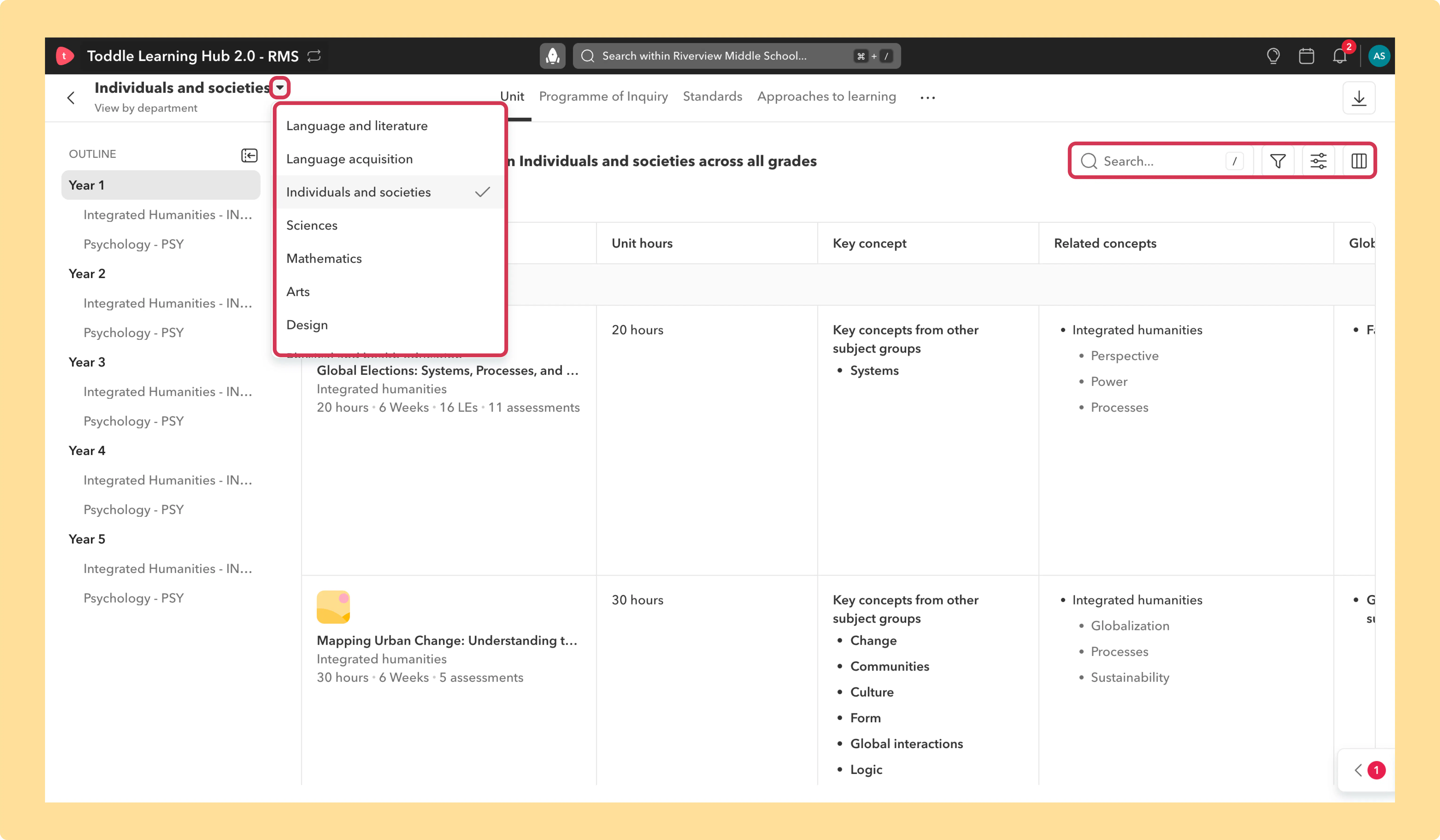
Task: Open the calendar icon
Action: point(1306,56)
